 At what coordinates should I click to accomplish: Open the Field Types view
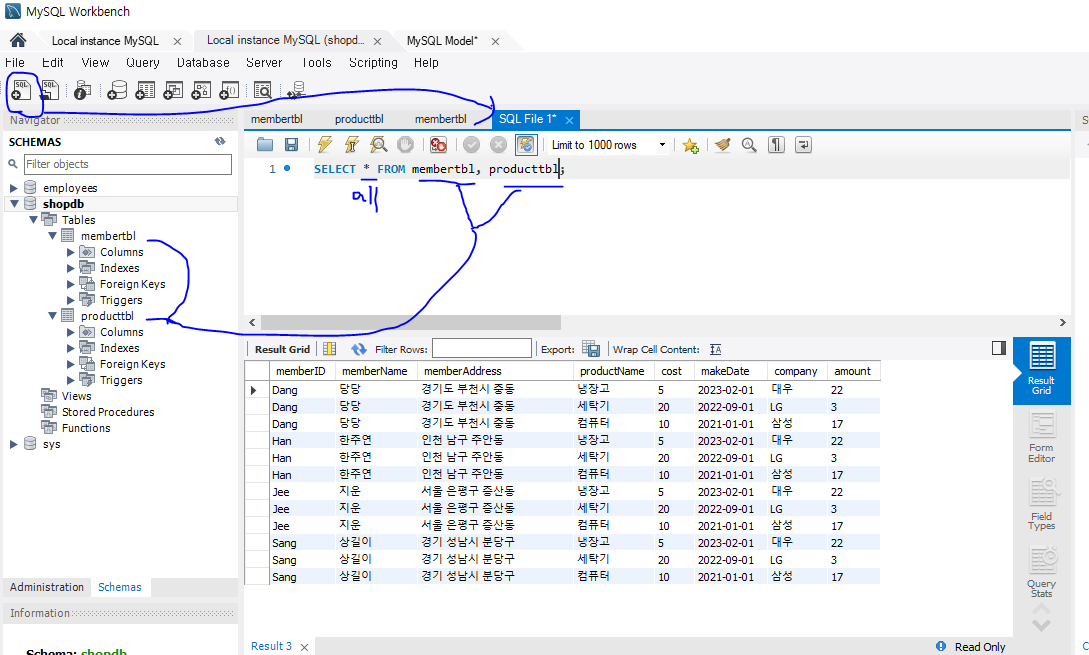tap(1041, 505)
